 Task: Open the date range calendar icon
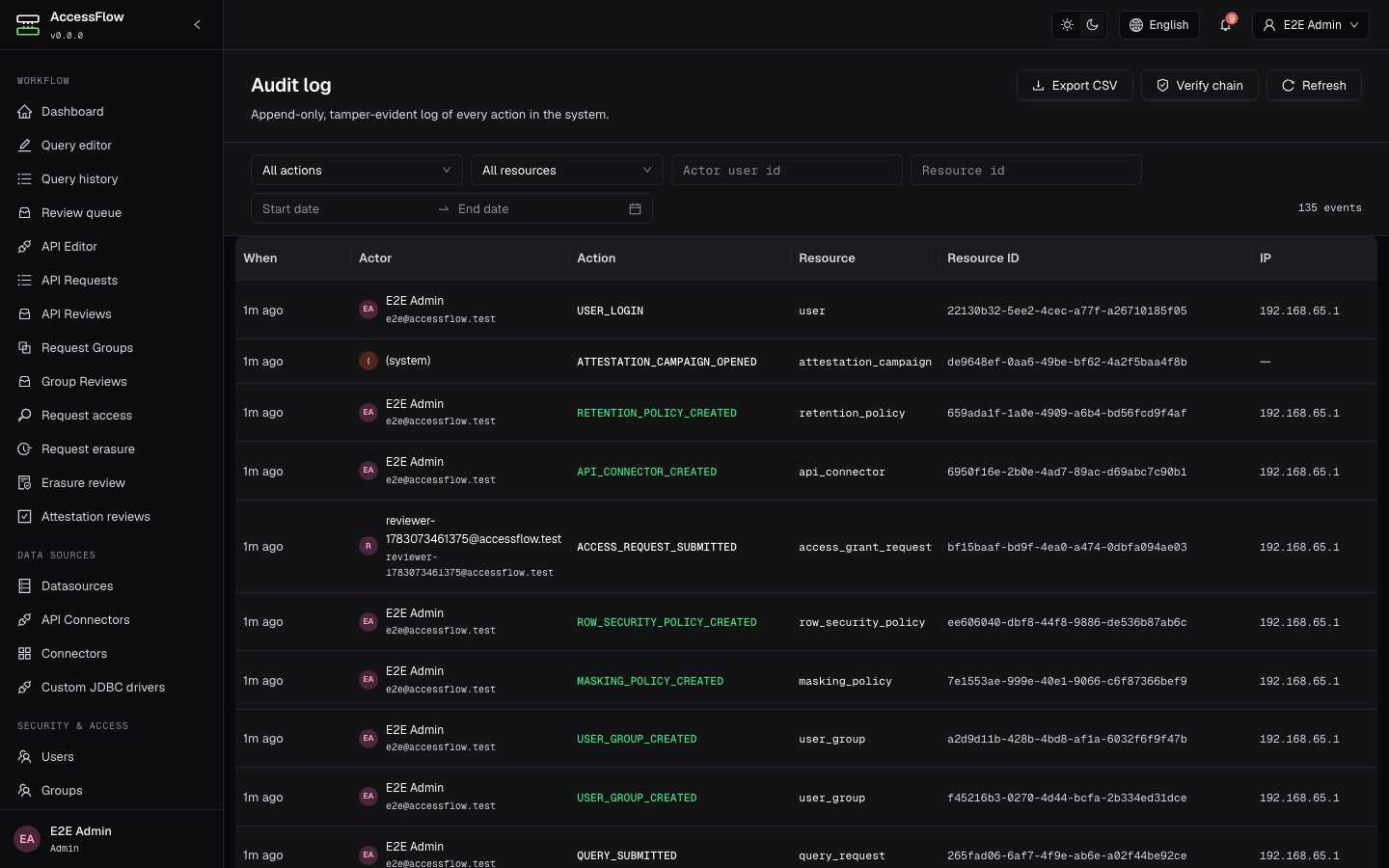635,208
